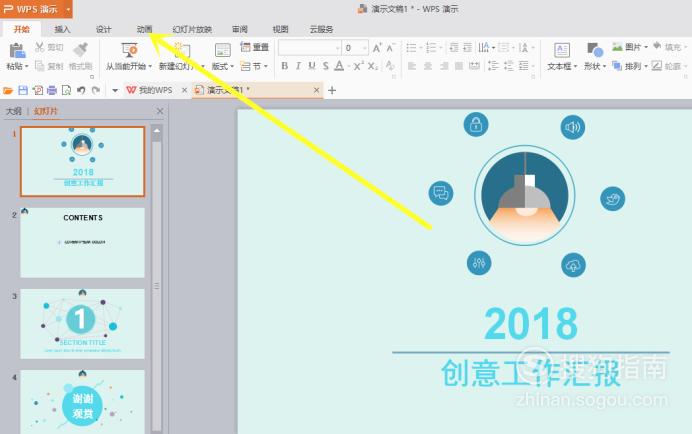Viewport: 692px width, 434px height.
Task: Click the Print Preview icon
Action: (66, 91)
